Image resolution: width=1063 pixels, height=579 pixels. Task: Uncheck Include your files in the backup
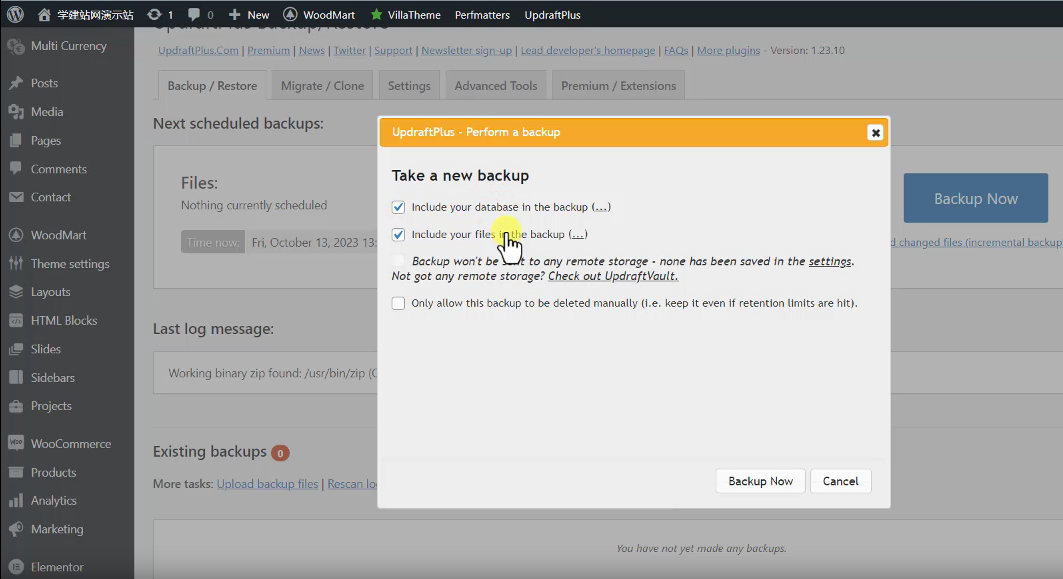398,235
